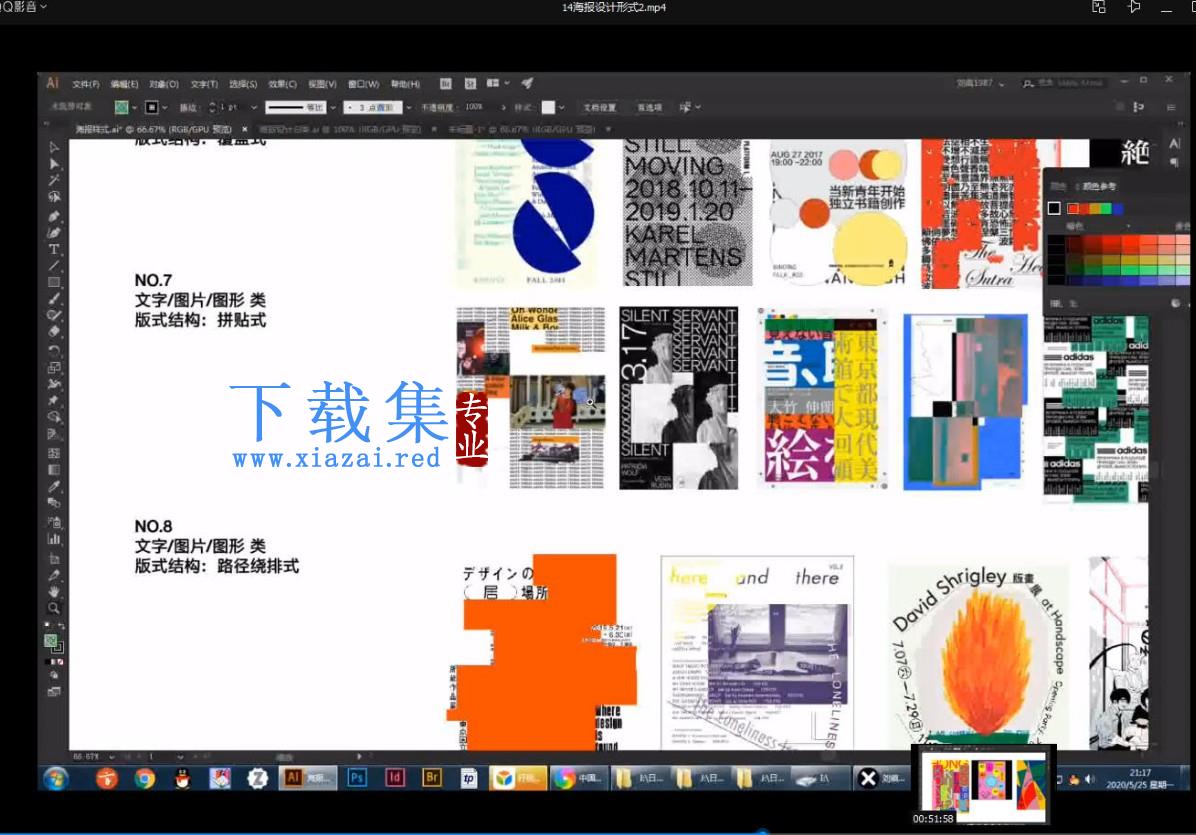Select the Zoom magnifier tool
1196x835 pixels.
pyautogui.click(x=54, y=609)
